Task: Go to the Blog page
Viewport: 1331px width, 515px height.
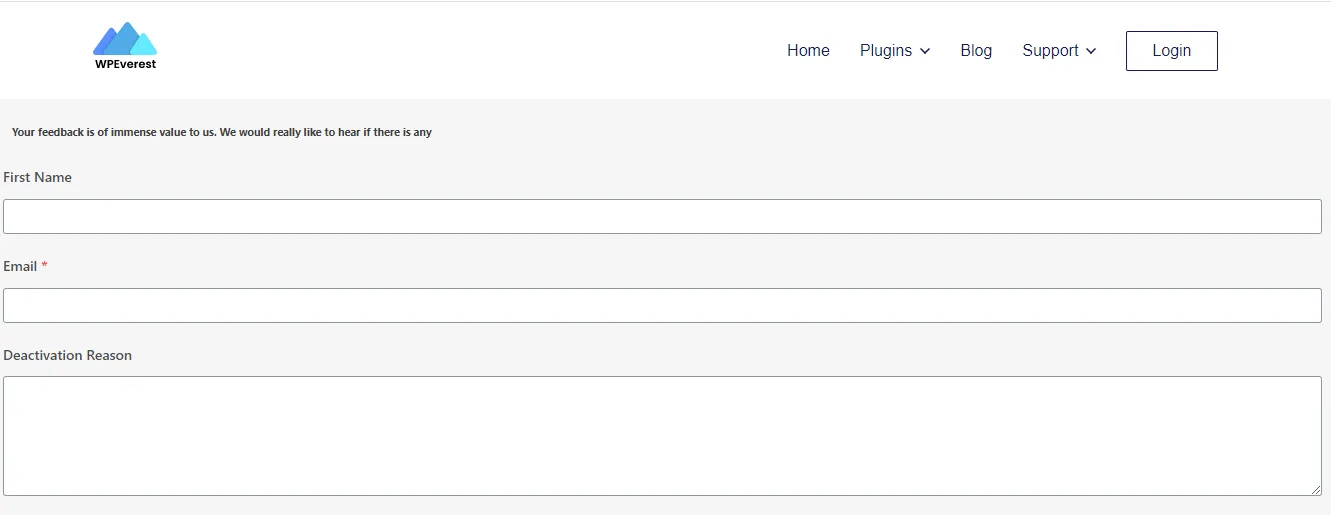Action: (x=976, y=50)
